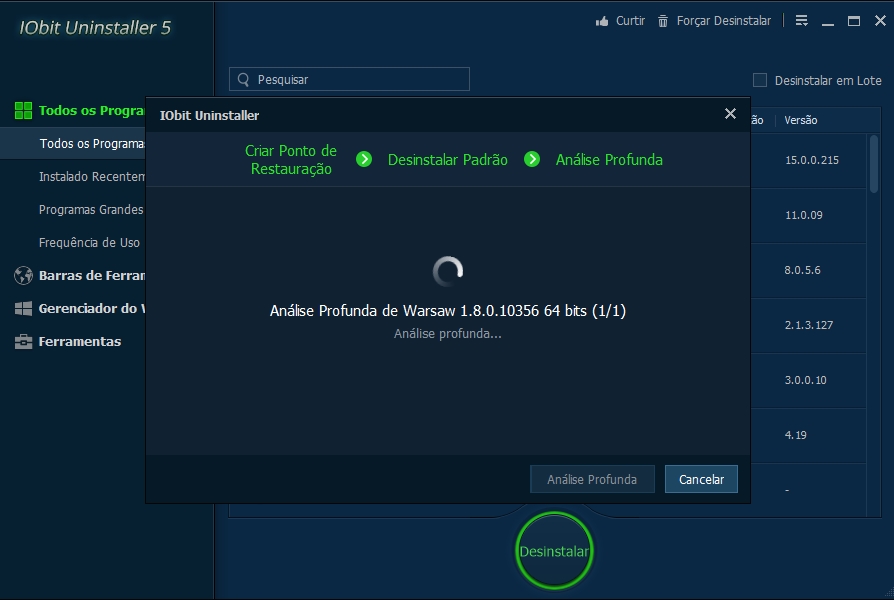The image size is (894, 600).
Task: Click the green arrow after Criar Ponto de Restauração
Action: coord(364,159)
